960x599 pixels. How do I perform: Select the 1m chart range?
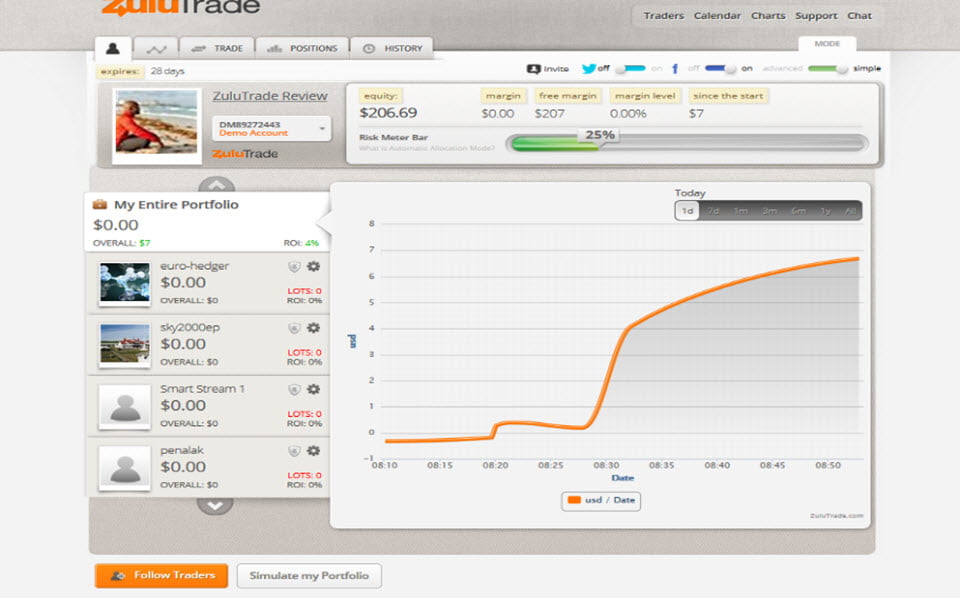click(x=741, y=211)
